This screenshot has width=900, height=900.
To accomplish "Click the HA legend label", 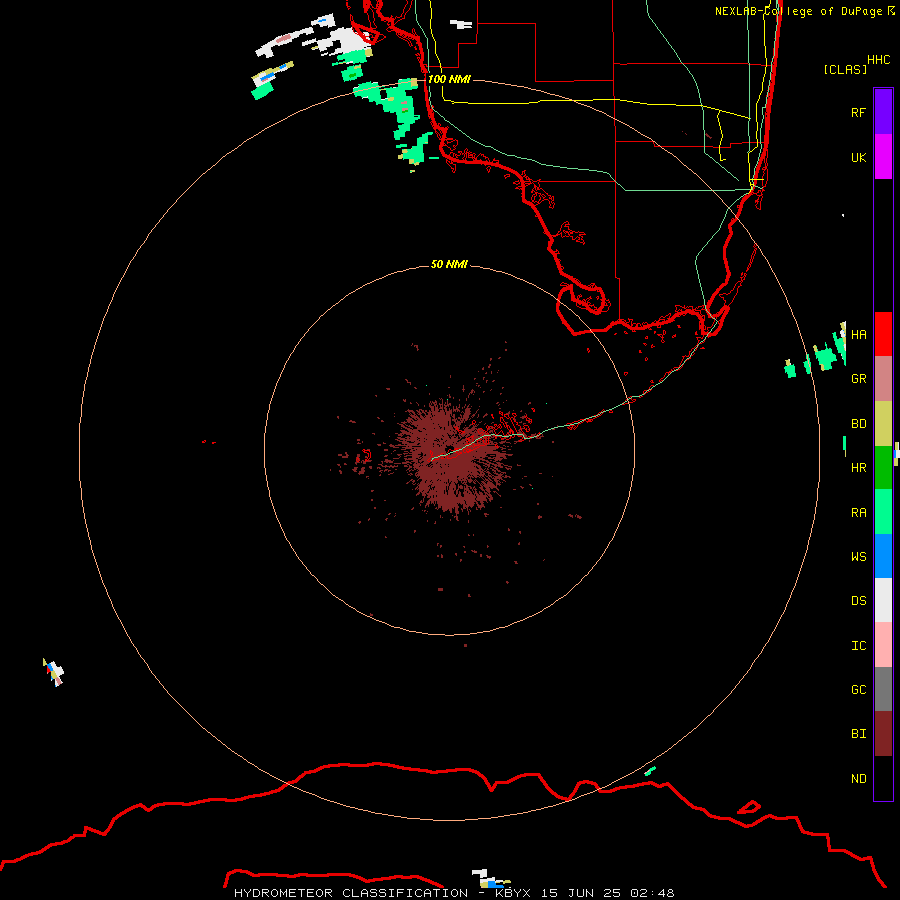I will 858,334.
